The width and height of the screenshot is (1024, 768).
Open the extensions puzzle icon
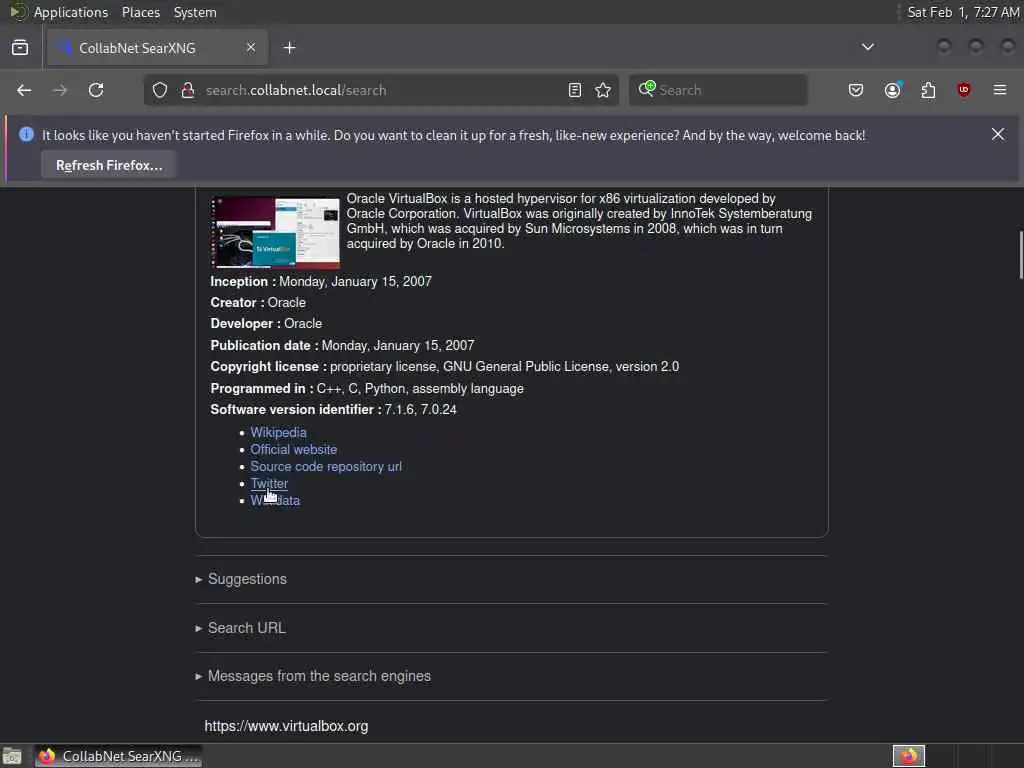[x=928, y=90]
